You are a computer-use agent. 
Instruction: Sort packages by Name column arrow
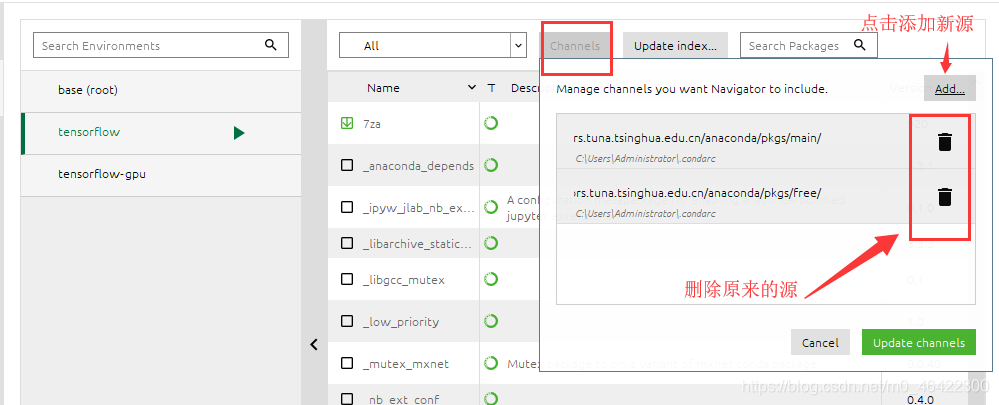[x=471, y=87]
